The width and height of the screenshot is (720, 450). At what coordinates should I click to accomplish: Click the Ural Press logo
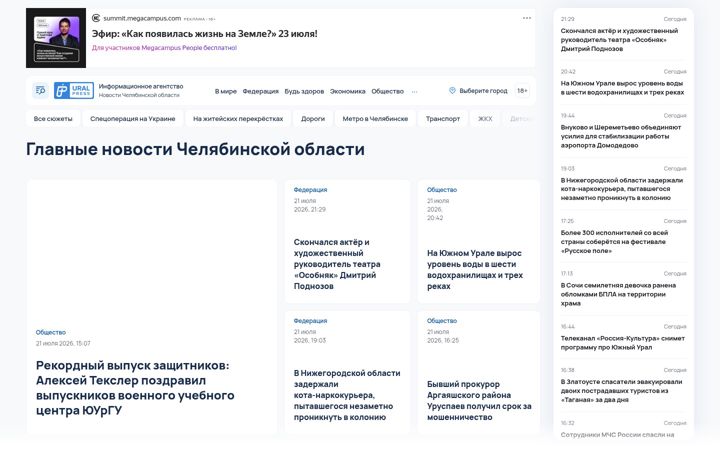click(x=74, y=90)
